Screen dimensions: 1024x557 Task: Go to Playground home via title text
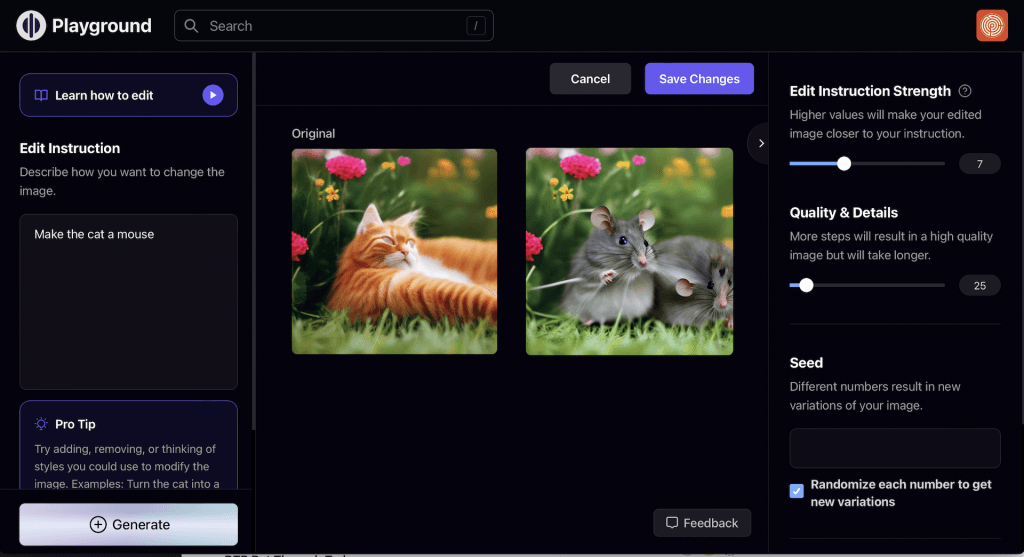[x=101, y=25]
